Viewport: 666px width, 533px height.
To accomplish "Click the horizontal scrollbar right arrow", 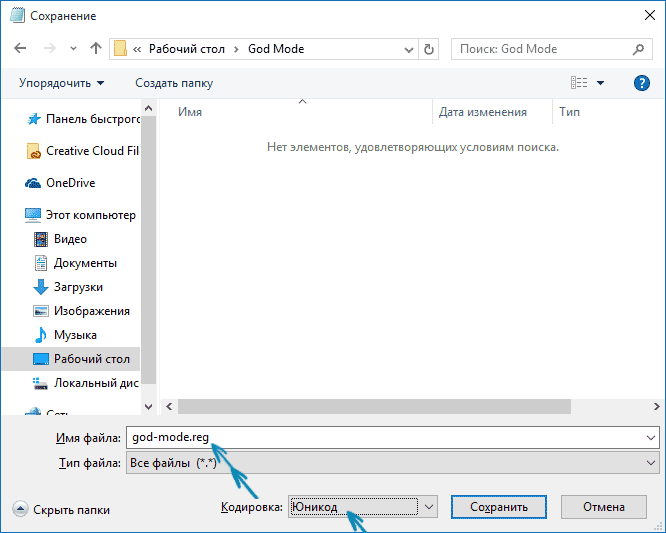I will coord(656,406).
